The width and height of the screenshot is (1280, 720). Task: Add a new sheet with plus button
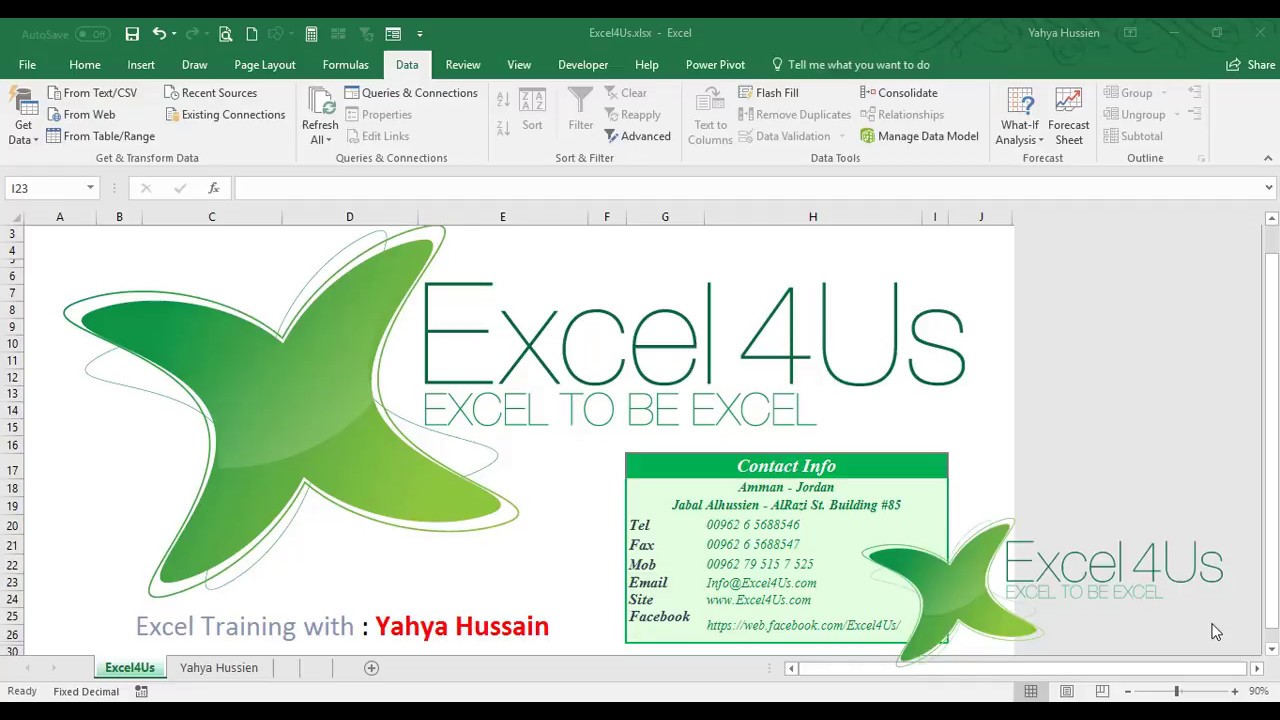(x=371, y=668)
